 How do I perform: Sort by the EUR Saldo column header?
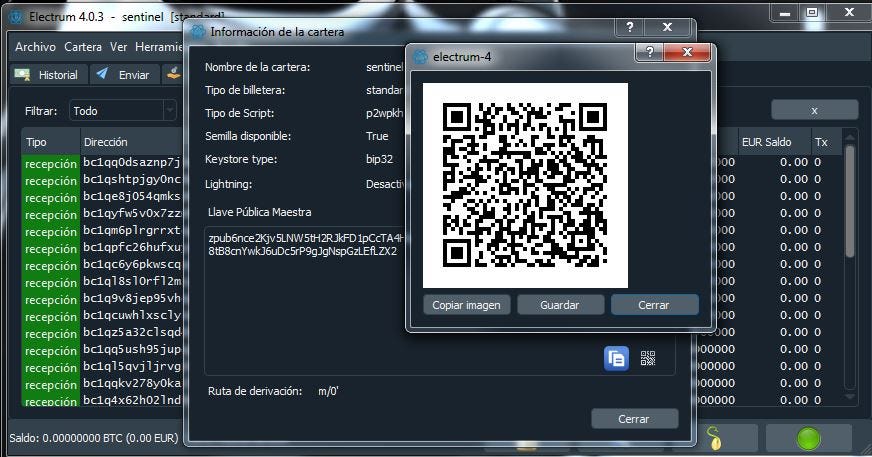click(773, 142)
